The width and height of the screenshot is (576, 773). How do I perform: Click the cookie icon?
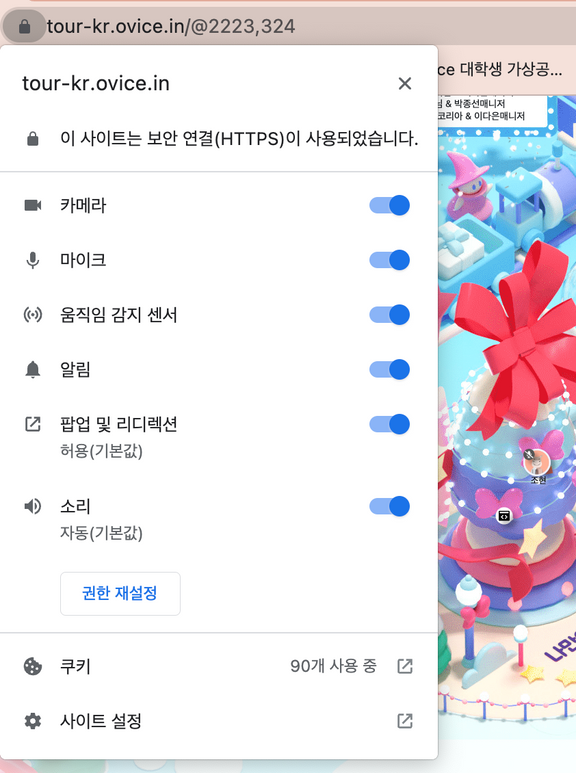pyautogui.click(x=33, y=666)
